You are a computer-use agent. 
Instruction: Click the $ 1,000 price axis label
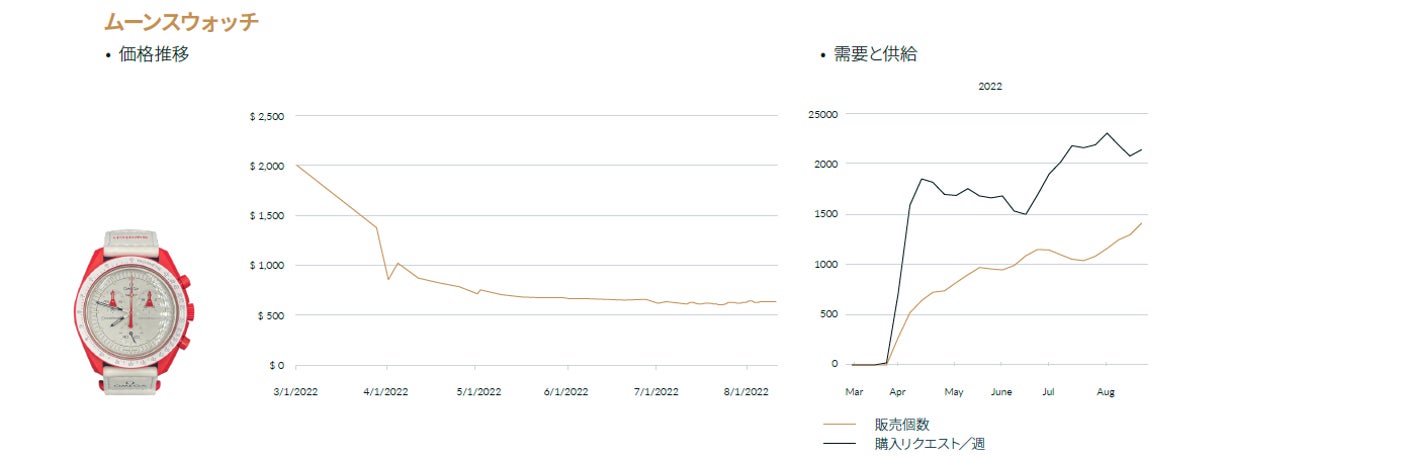[x=267, y=266]
